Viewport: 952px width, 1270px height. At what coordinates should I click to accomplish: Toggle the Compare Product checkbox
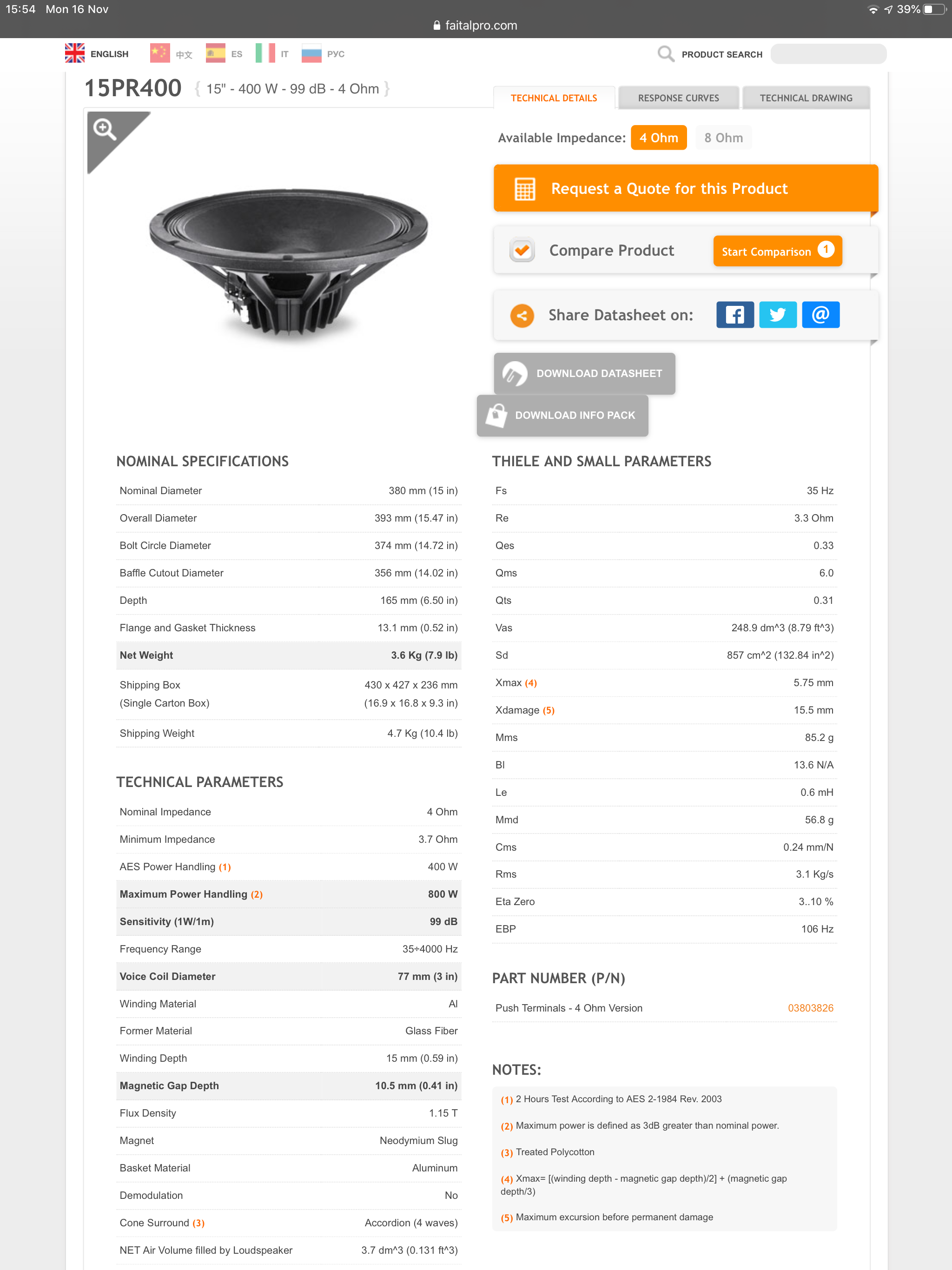tap(522, 250)
